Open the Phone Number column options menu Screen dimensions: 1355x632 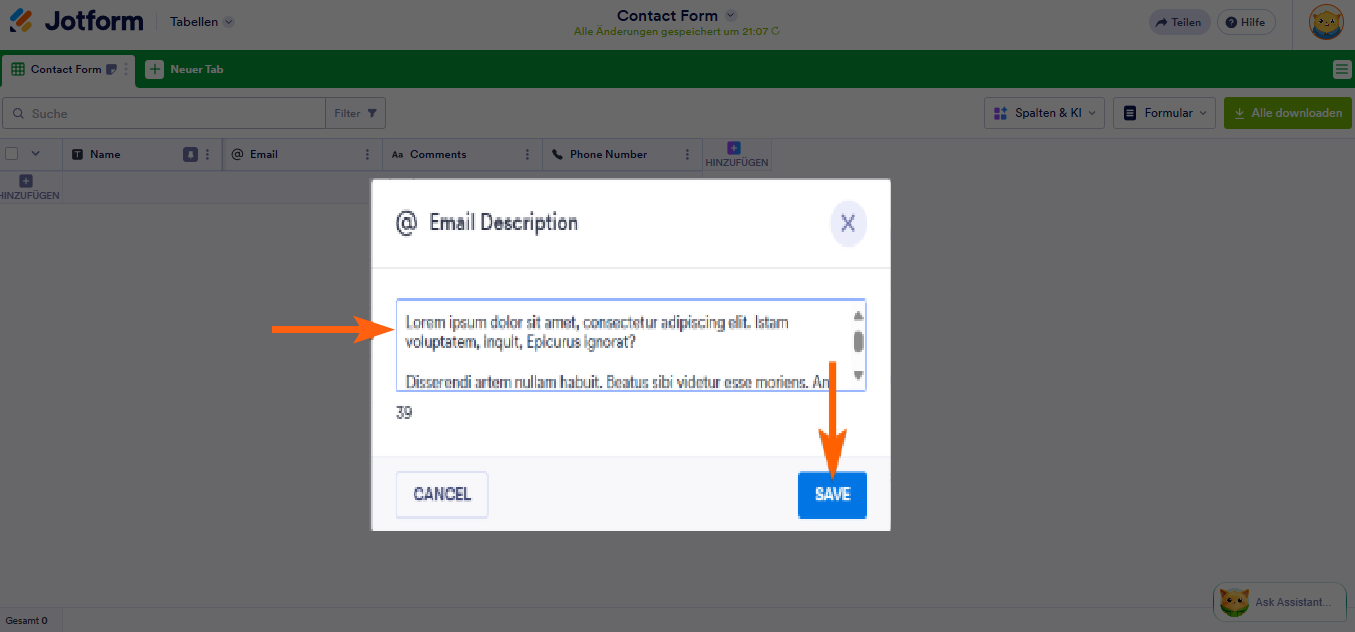tap(688, 155)
